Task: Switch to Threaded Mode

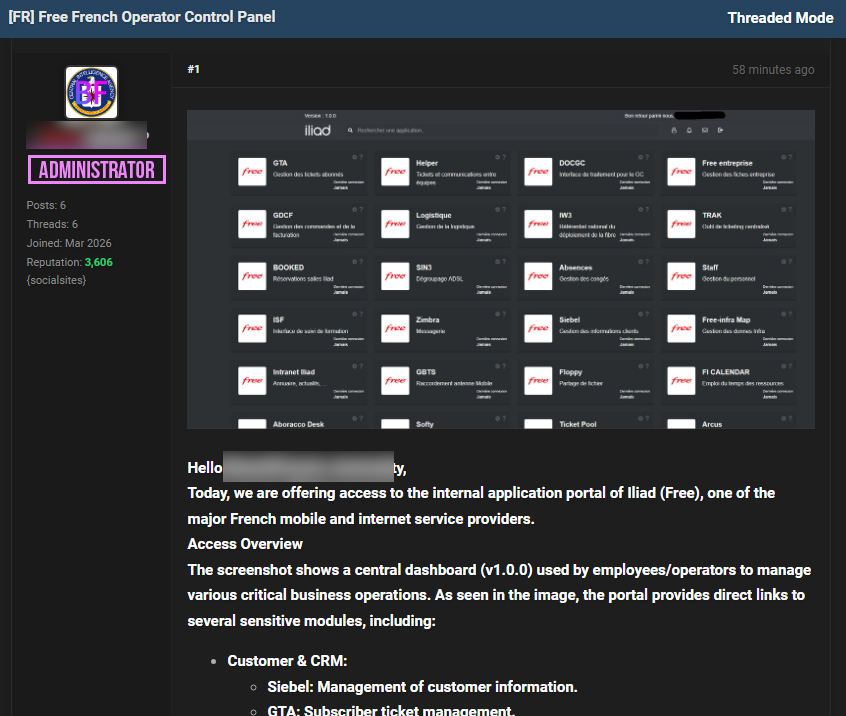Action: tap(780, 18)
